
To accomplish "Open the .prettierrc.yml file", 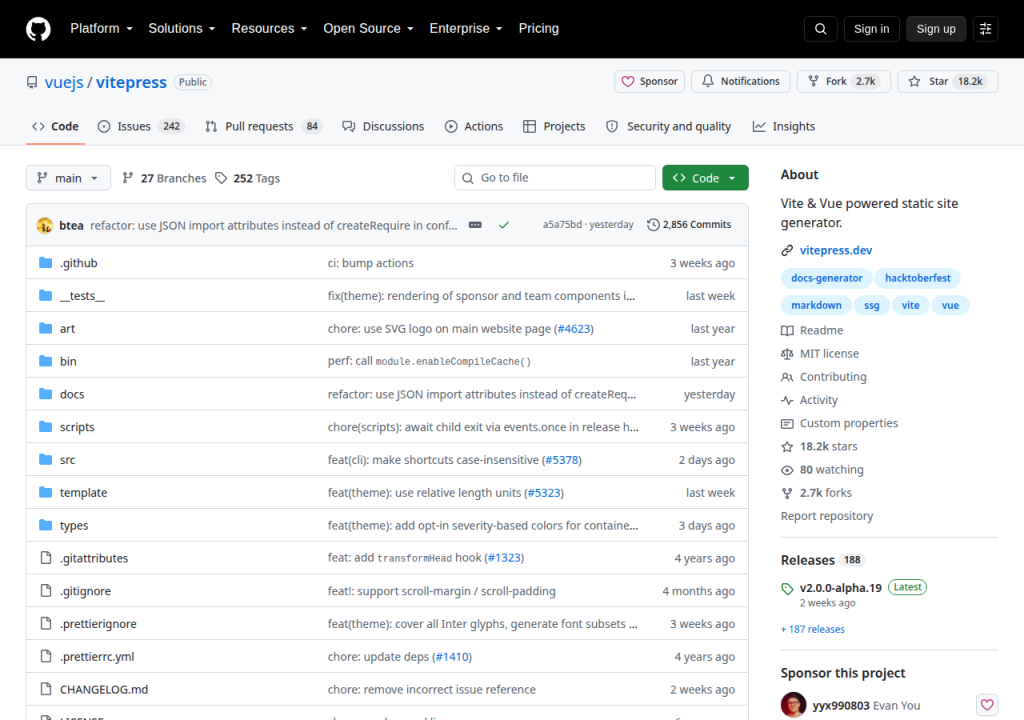I will (x=97, y=657).
